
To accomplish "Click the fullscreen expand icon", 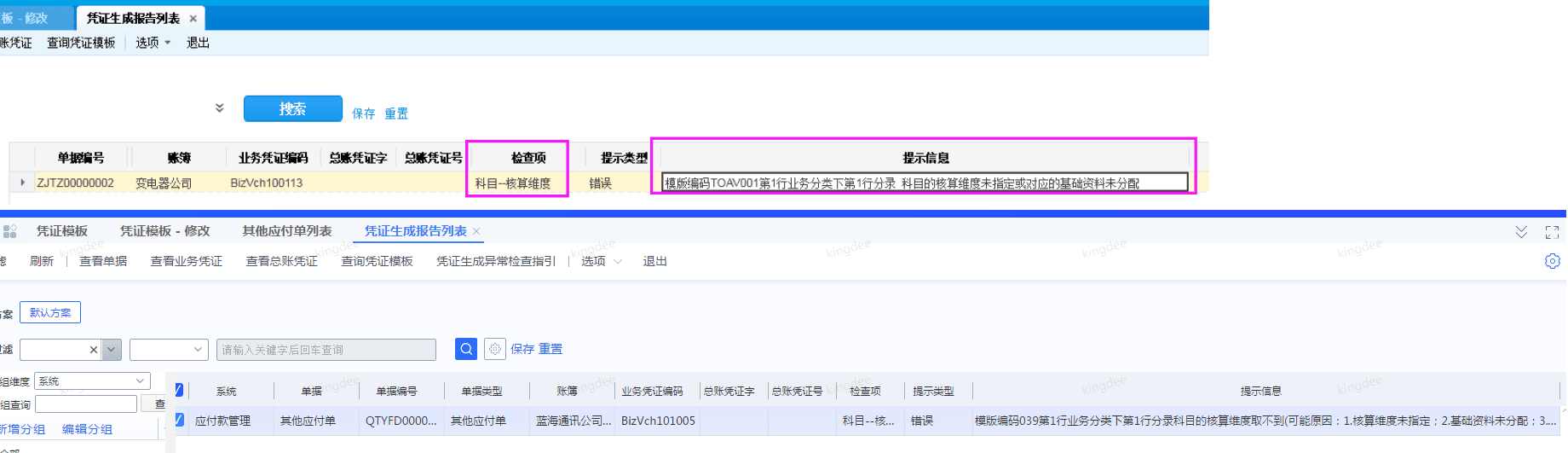I will tap(1552, 232).
